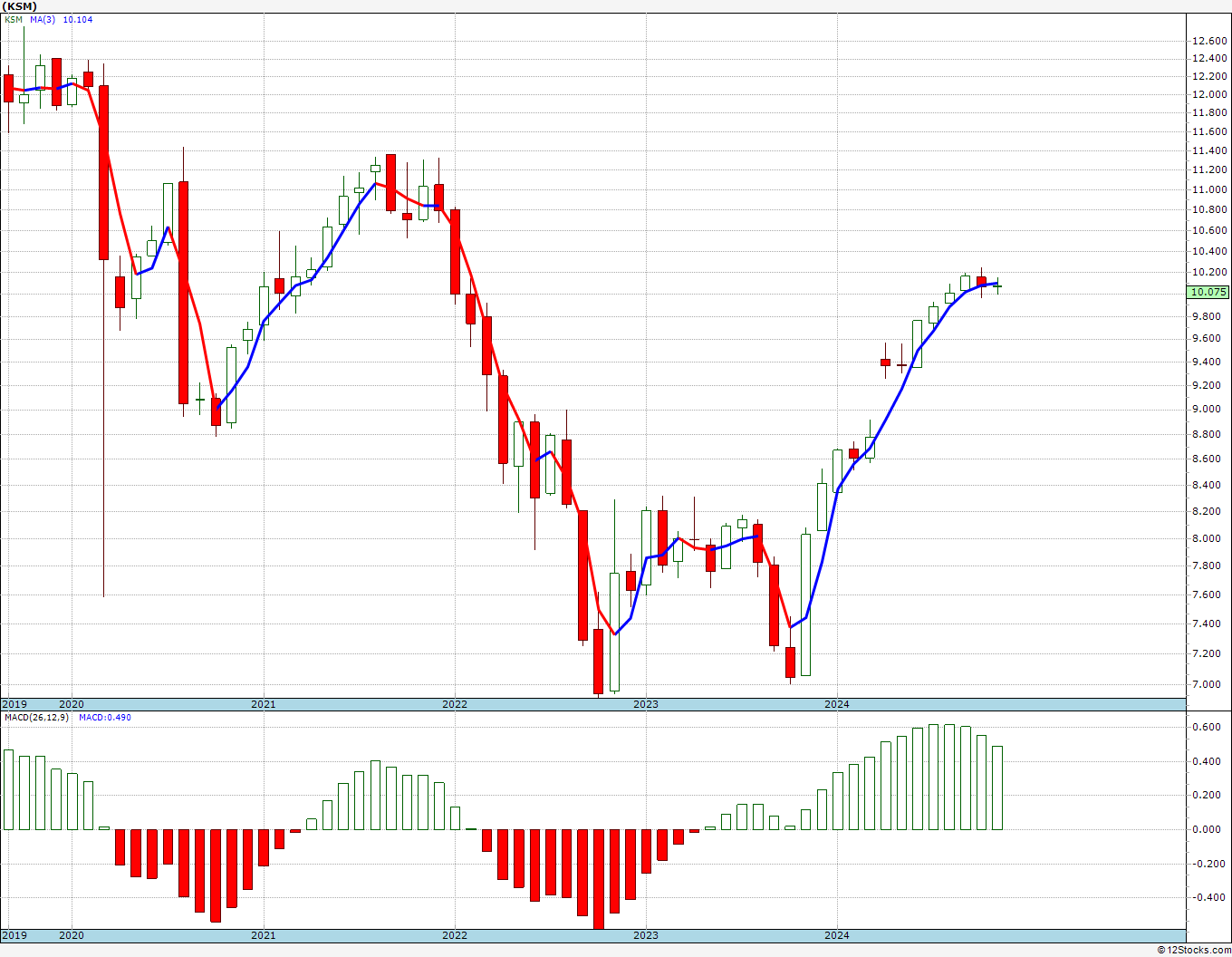Click the 2021 label on price time axis

[264, 704]
